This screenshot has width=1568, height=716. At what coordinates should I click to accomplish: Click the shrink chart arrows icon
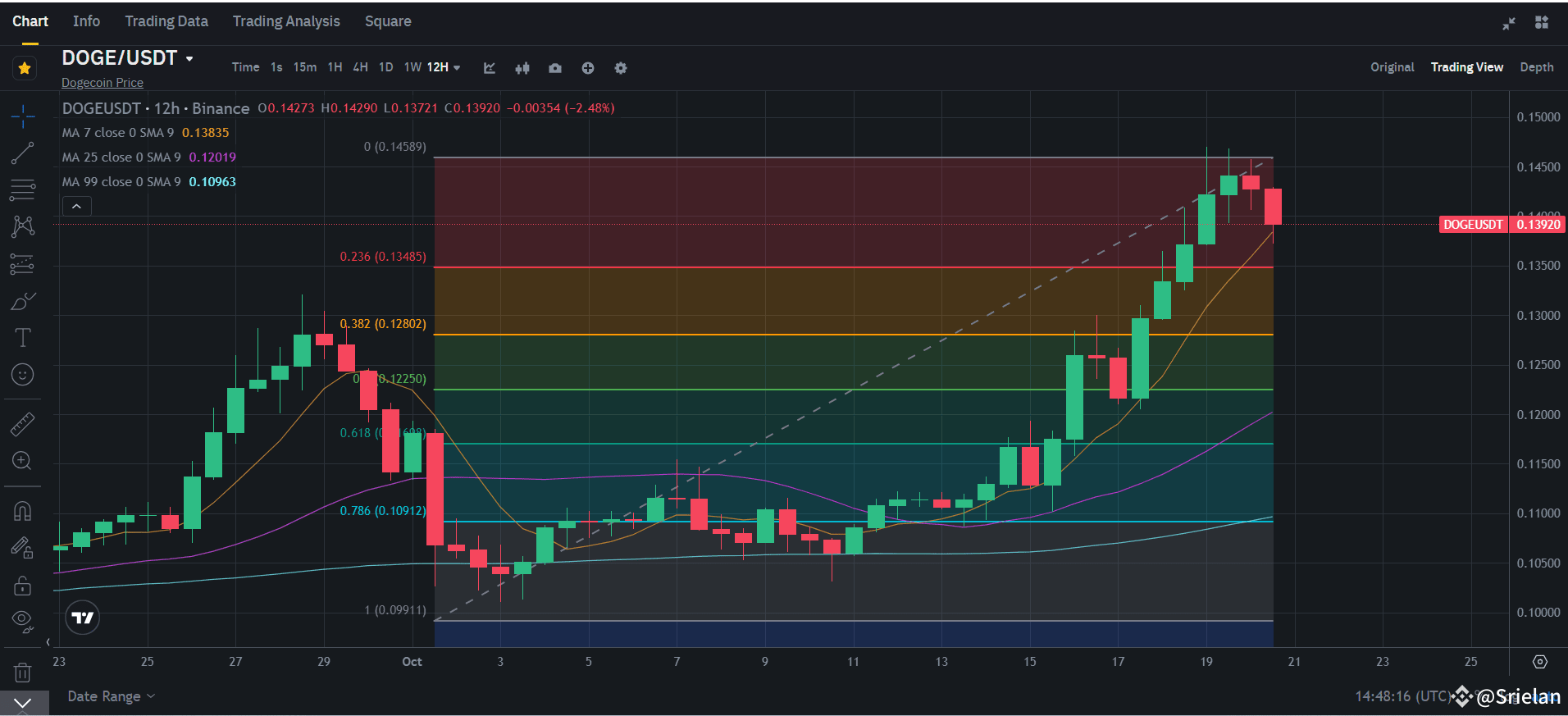(x=1509, y=23)
